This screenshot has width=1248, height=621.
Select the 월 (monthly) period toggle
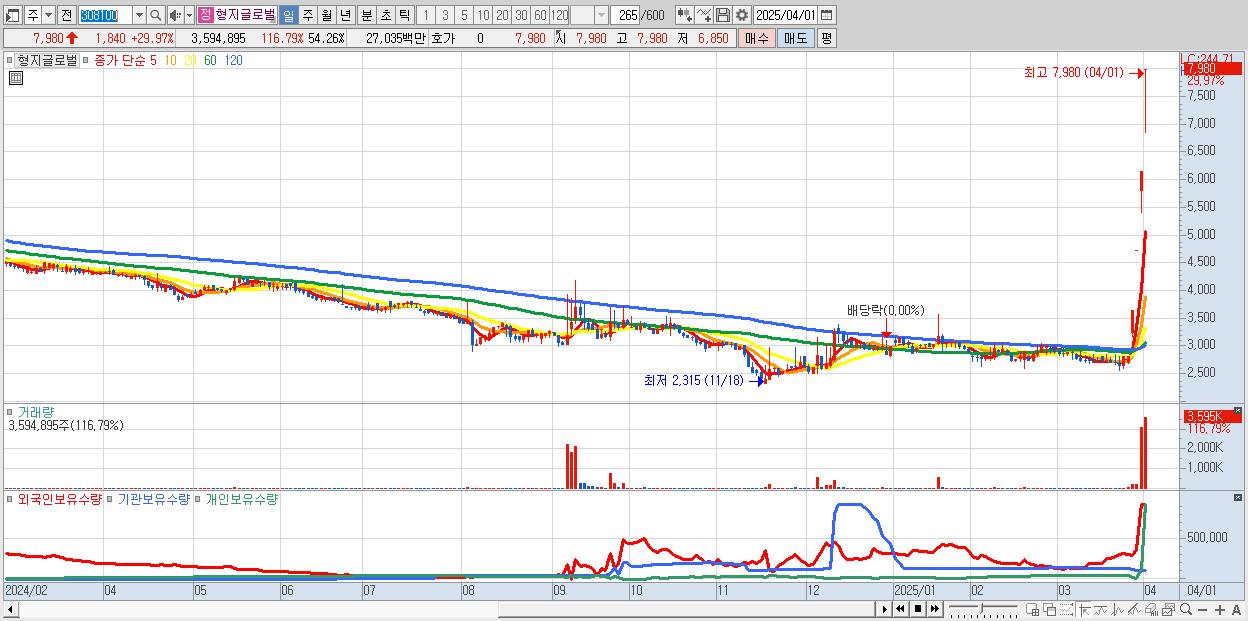(x=326, y=15)
